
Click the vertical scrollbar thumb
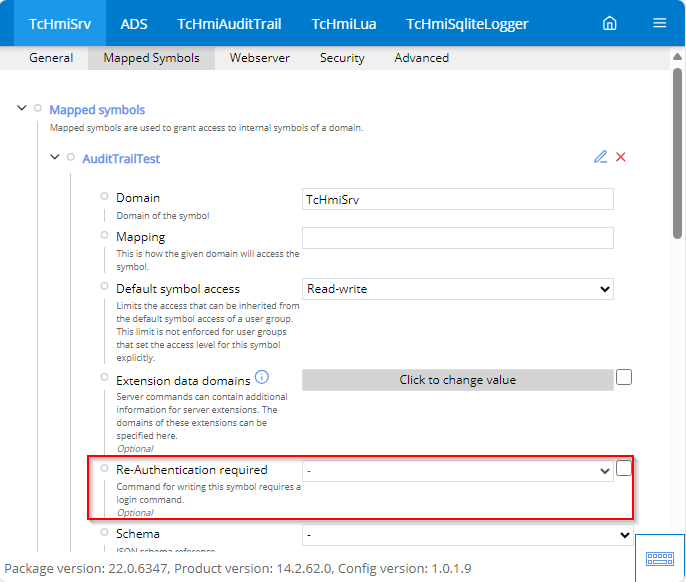tap(677, 153)
